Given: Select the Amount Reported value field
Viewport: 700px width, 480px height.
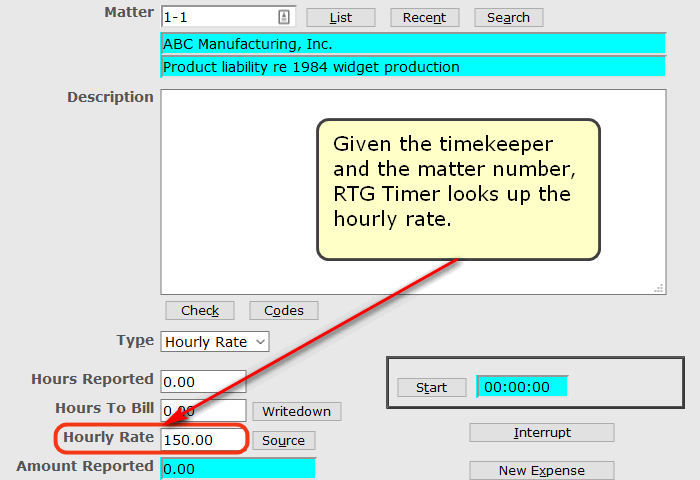Looking at the screenshot, I should (x=238, y=469).
